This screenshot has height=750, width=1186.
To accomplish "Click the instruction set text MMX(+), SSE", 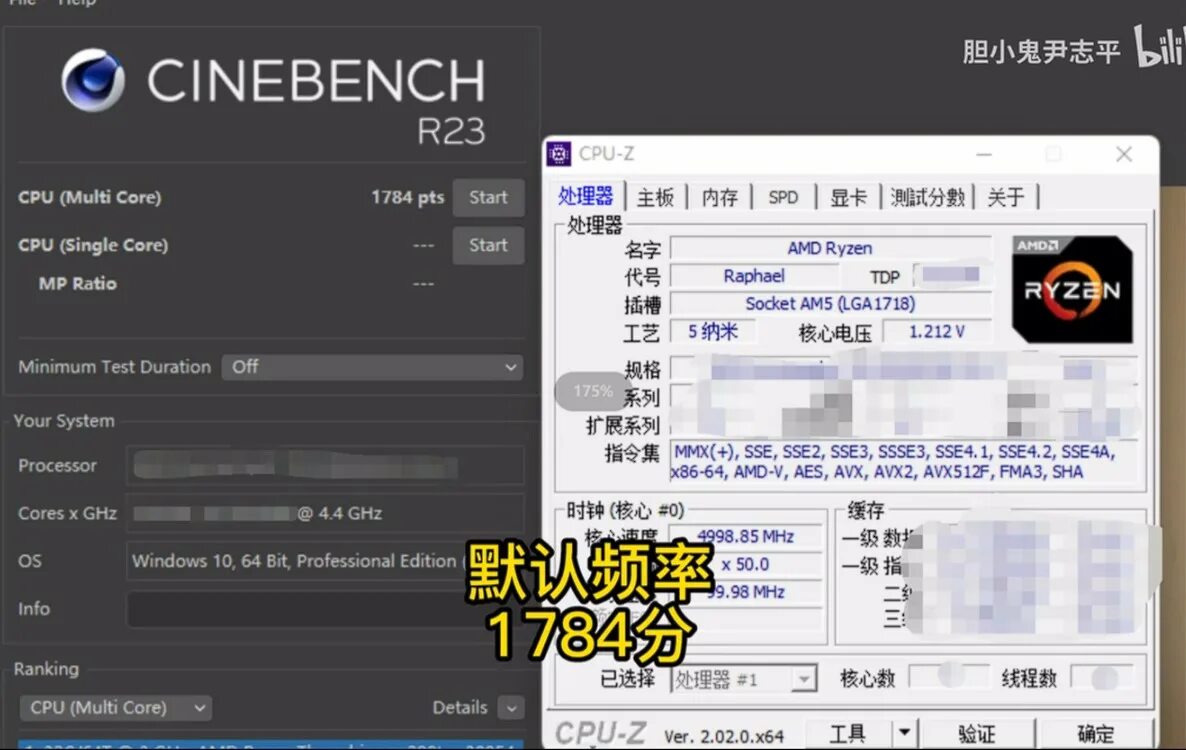I will [x=904, y=461].
